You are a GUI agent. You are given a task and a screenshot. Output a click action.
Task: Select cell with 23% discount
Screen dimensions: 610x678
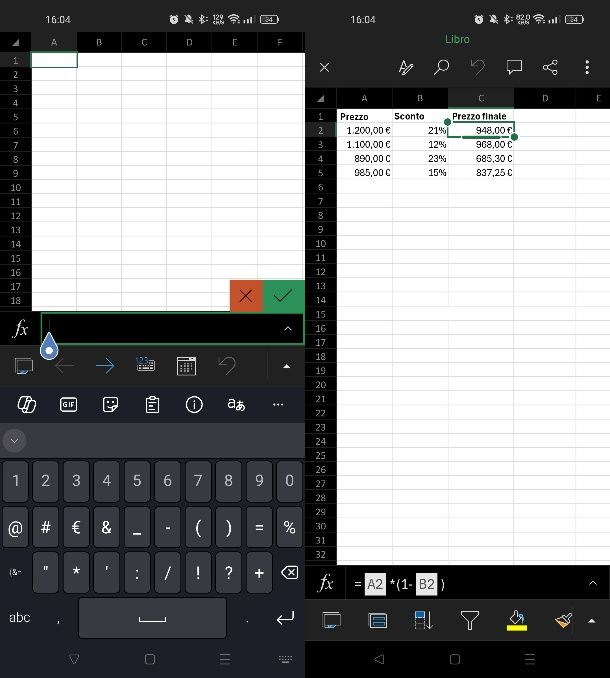420,158
